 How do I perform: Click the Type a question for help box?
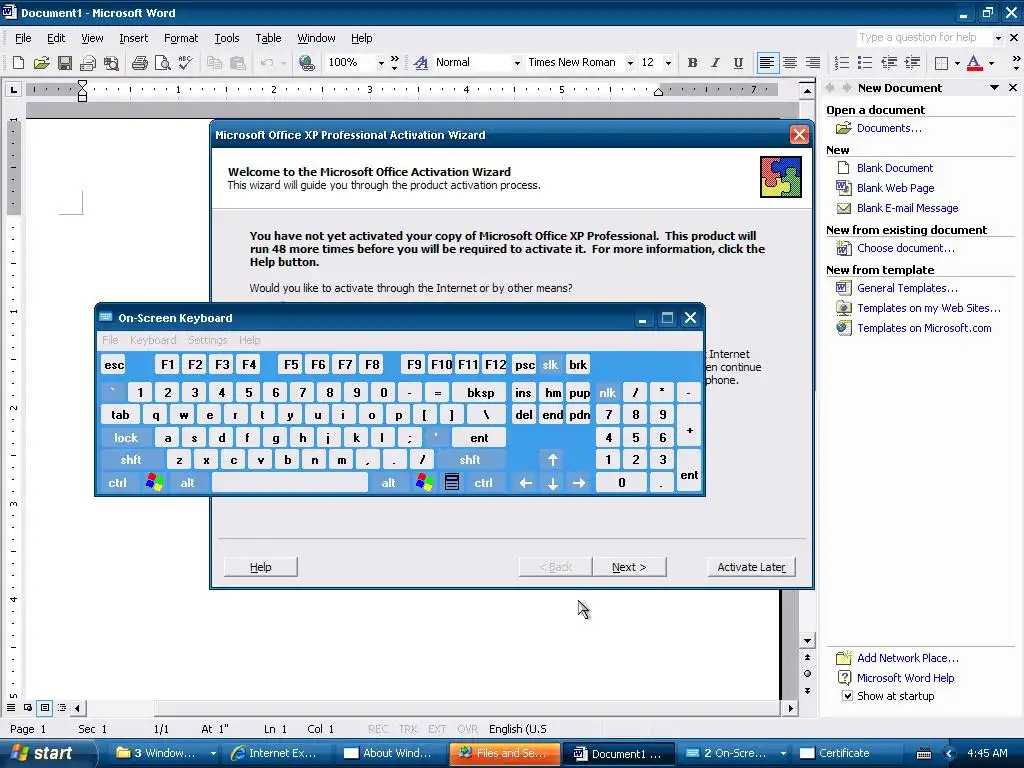pos(924,38)
